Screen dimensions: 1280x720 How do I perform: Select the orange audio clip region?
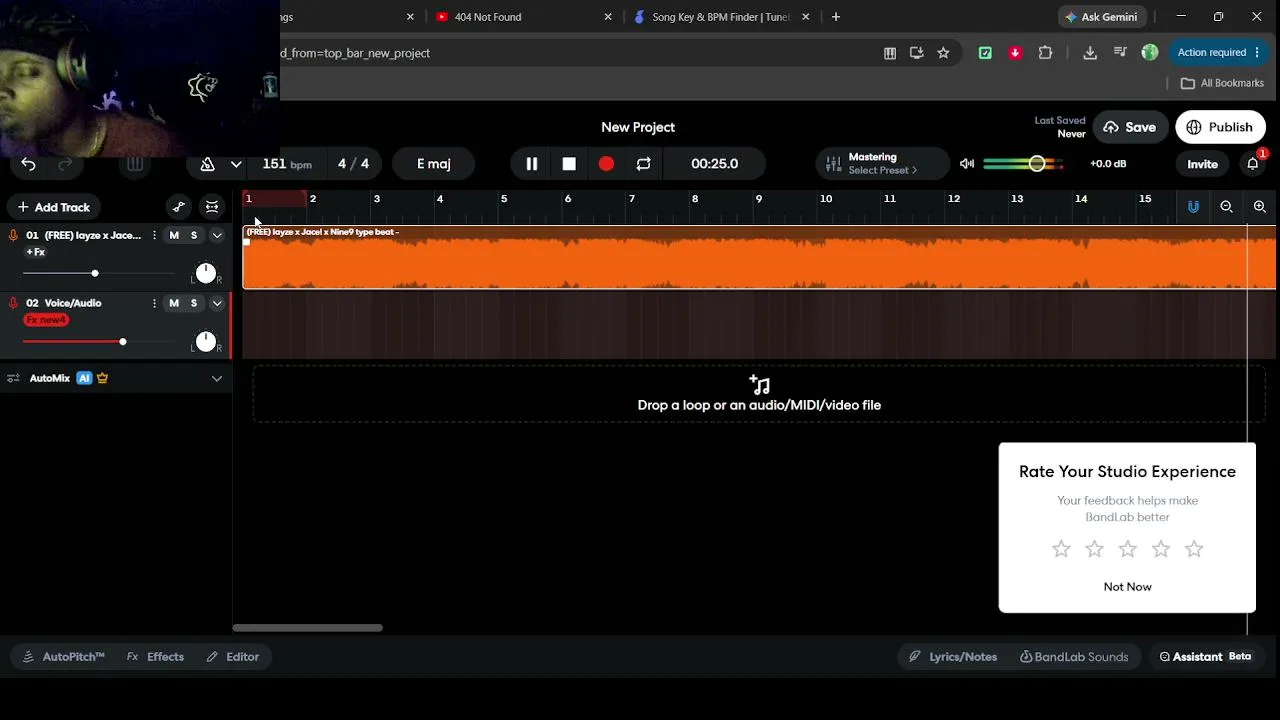pyautogui.click(x=759, y=257)
